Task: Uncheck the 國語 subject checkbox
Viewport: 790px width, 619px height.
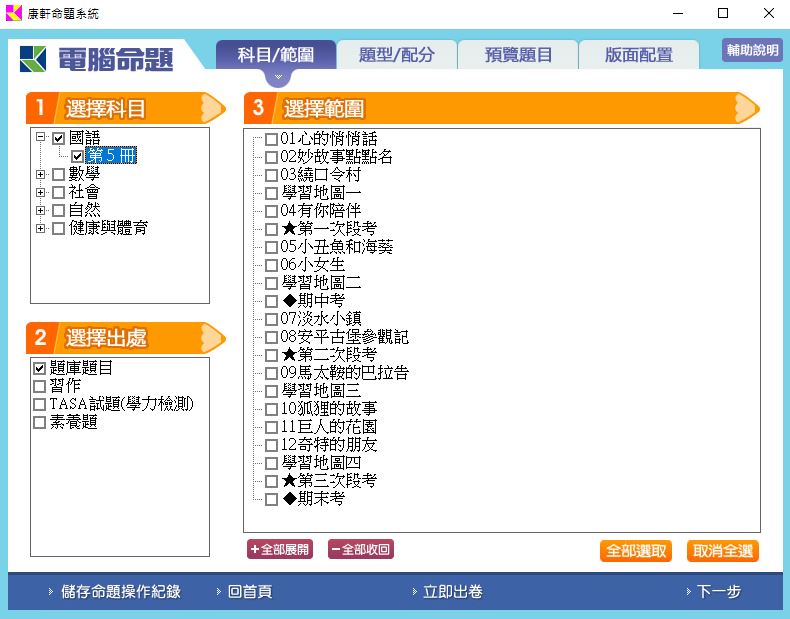Action: click(58, 138)
